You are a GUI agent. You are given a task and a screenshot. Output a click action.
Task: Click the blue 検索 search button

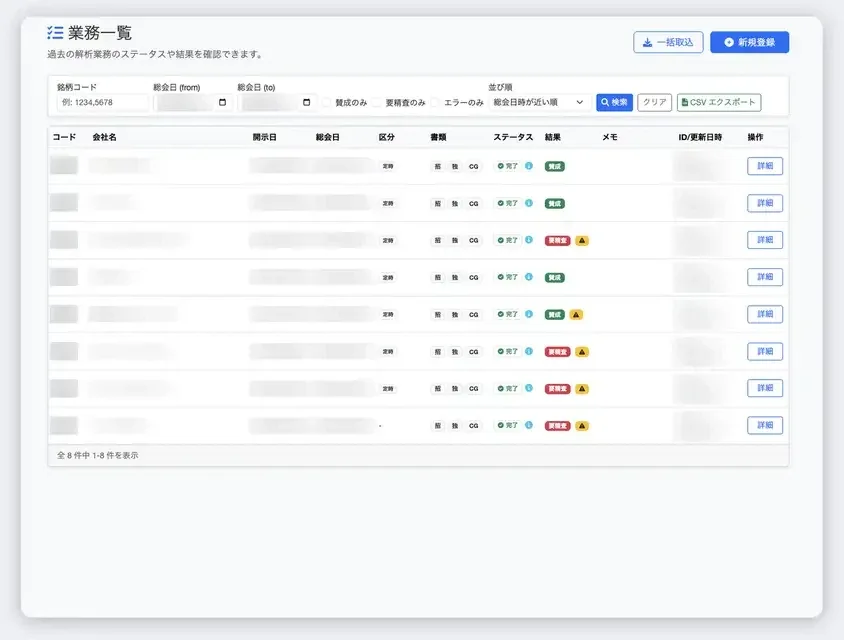(x=614, y=102)
